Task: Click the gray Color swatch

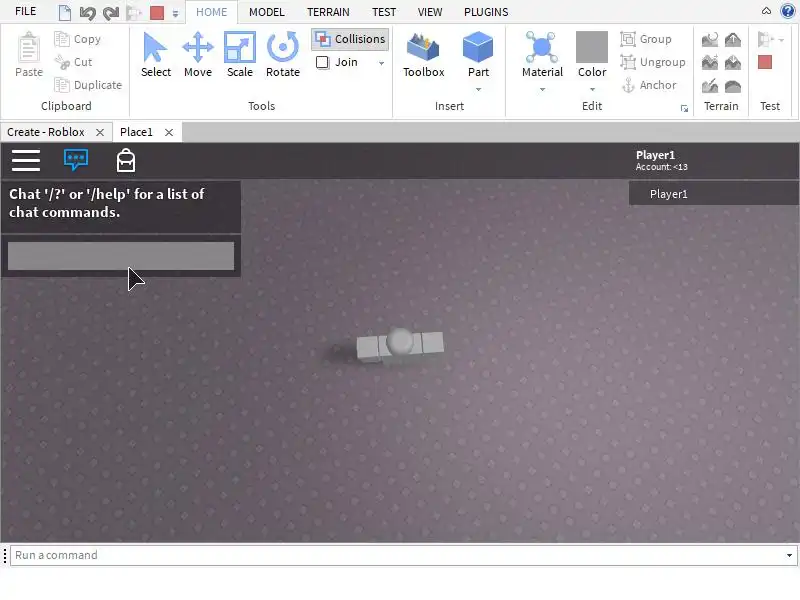Action: click(592, 47)
